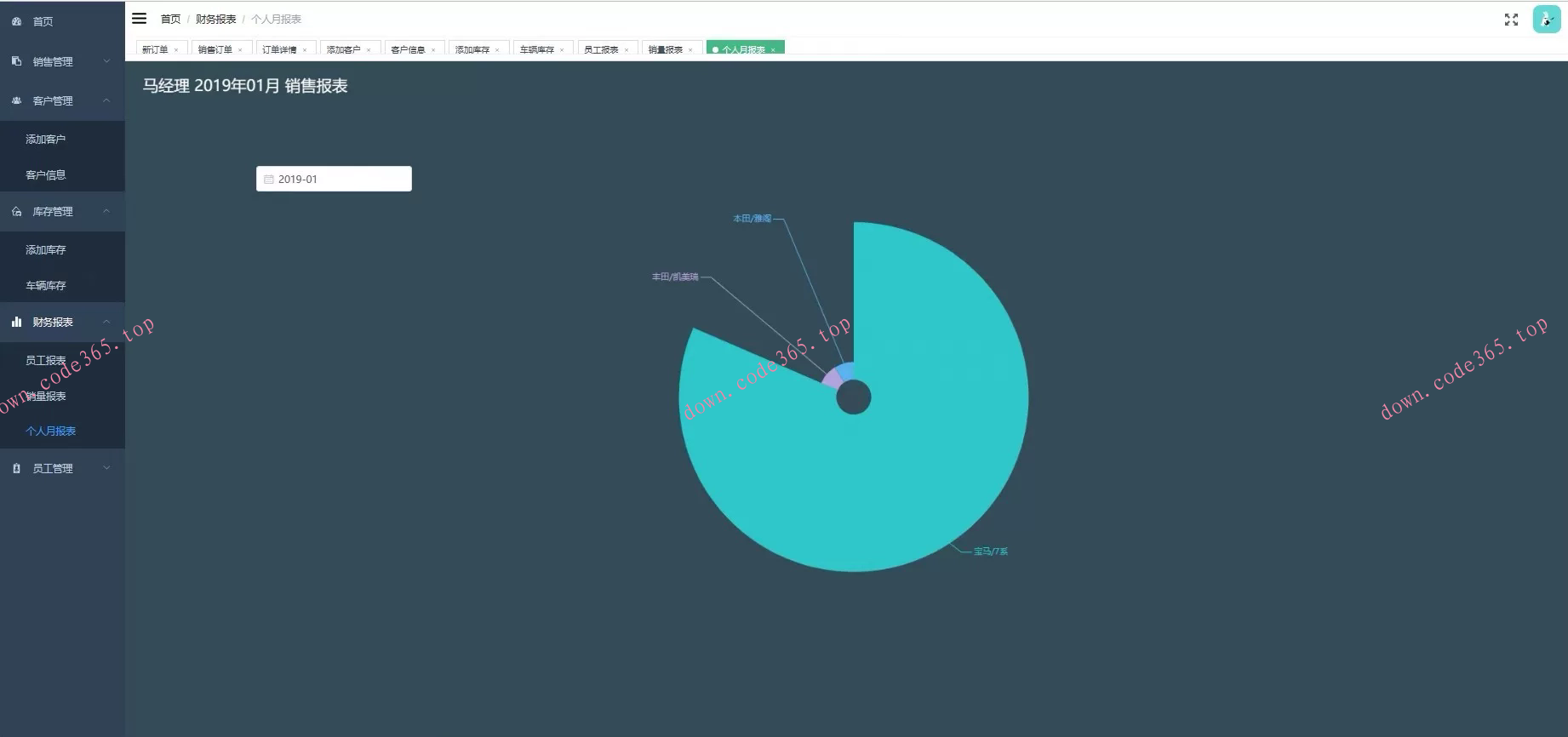The width and height of the screenshot is (1568, 737).
Task: Click the small blue 本田/雅阁 pie slice
Action: click(x=847, y=371)
